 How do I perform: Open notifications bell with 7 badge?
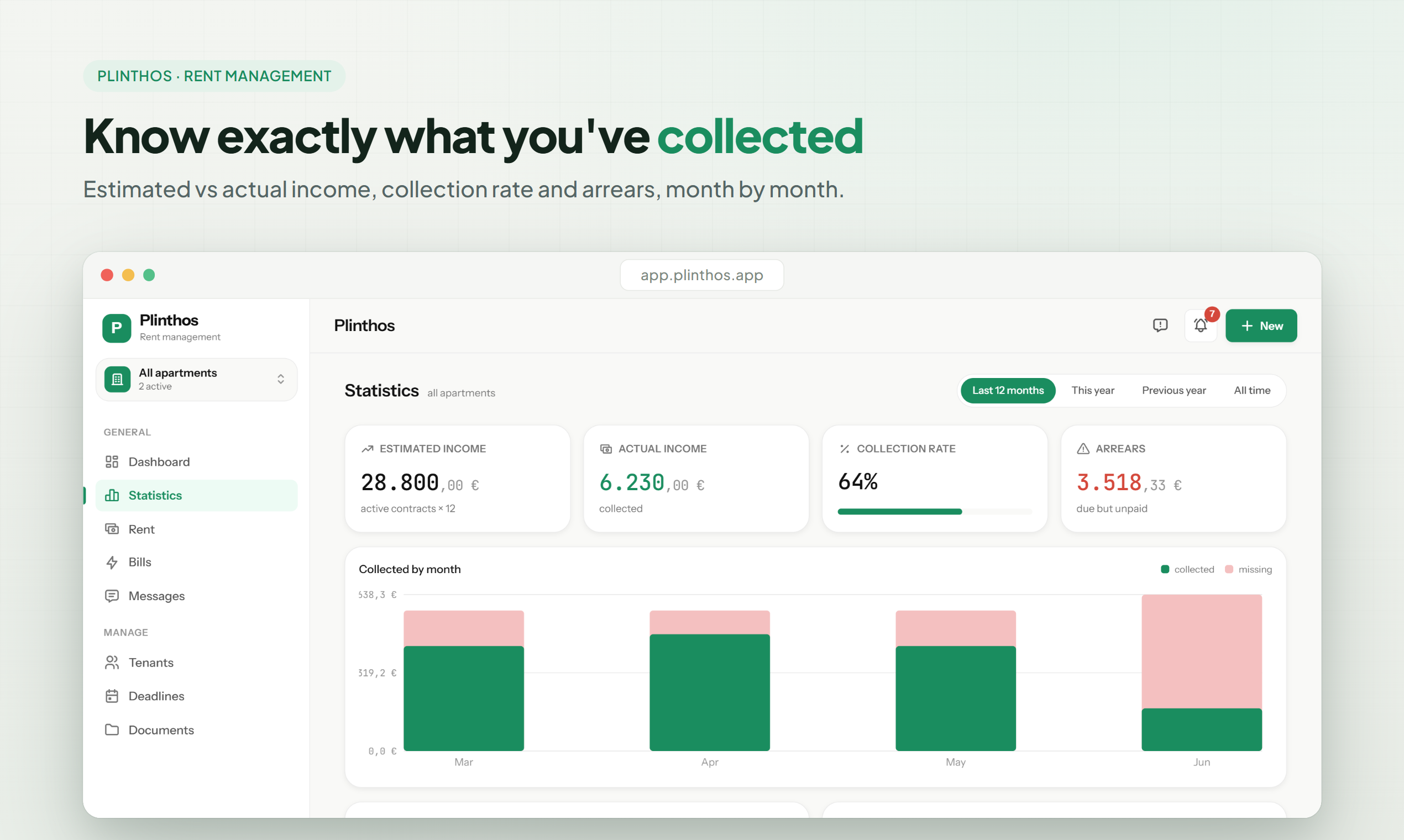1200,326
